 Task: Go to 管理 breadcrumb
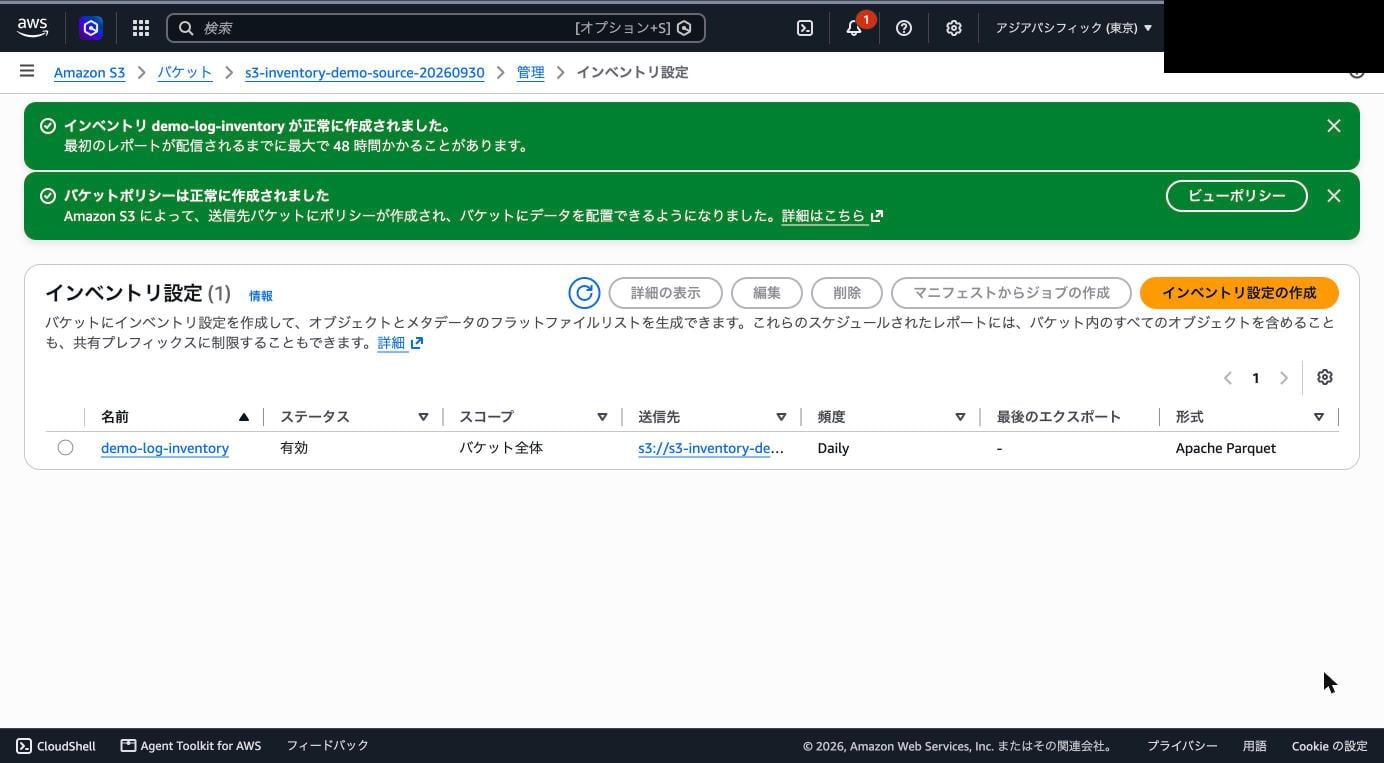tap(530, 72)
